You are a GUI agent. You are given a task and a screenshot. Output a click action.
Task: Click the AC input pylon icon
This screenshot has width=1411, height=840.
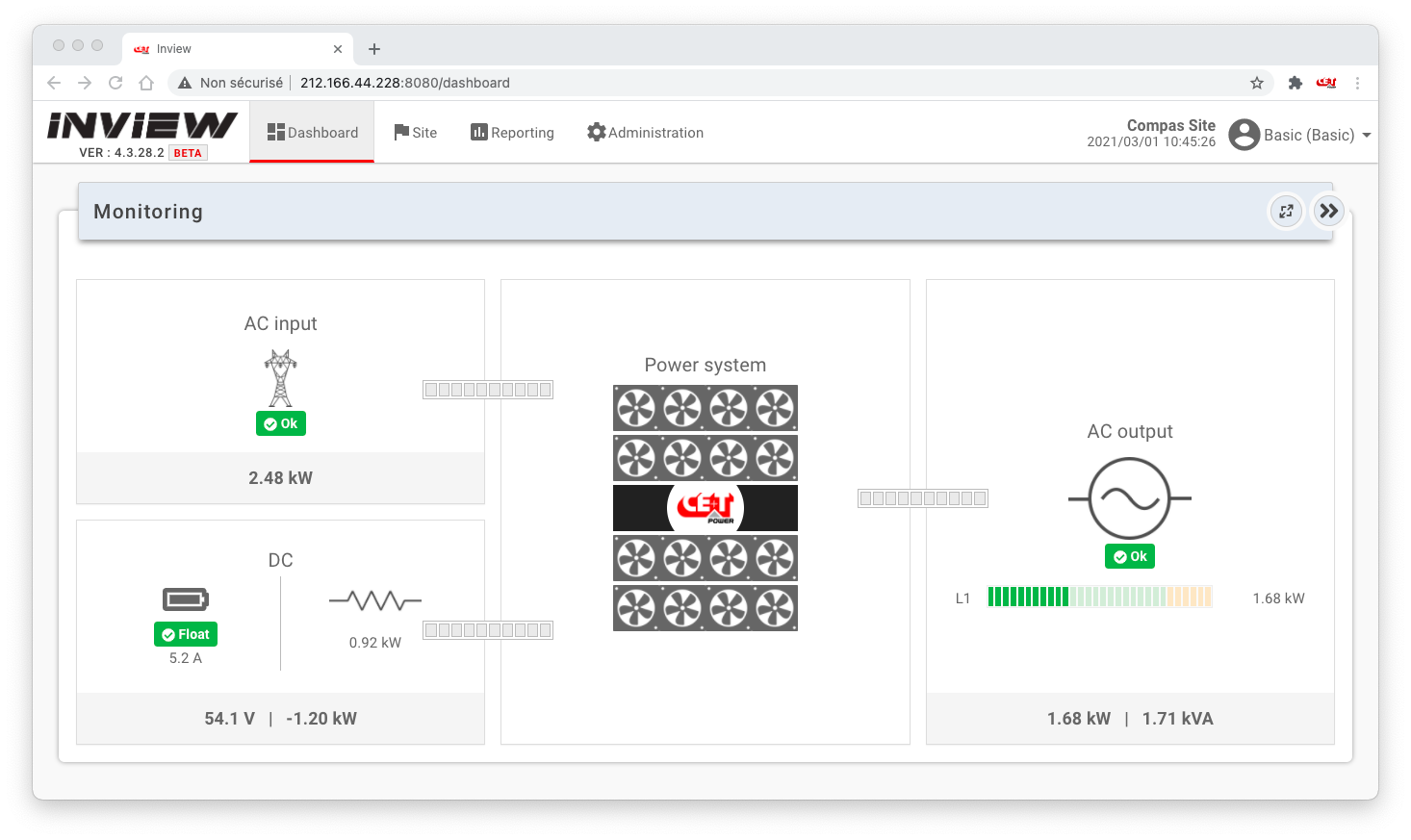281,378
